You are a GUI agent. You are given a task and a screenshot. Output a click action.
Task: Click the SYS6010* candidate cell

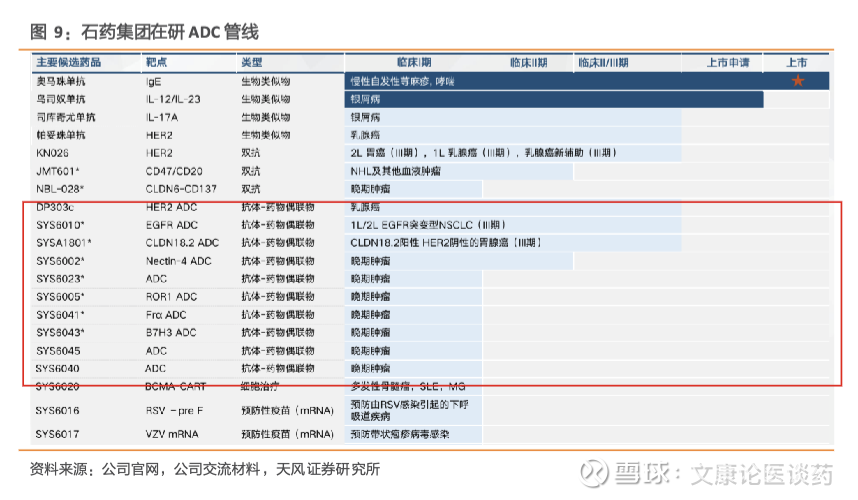tap(60, 225)
